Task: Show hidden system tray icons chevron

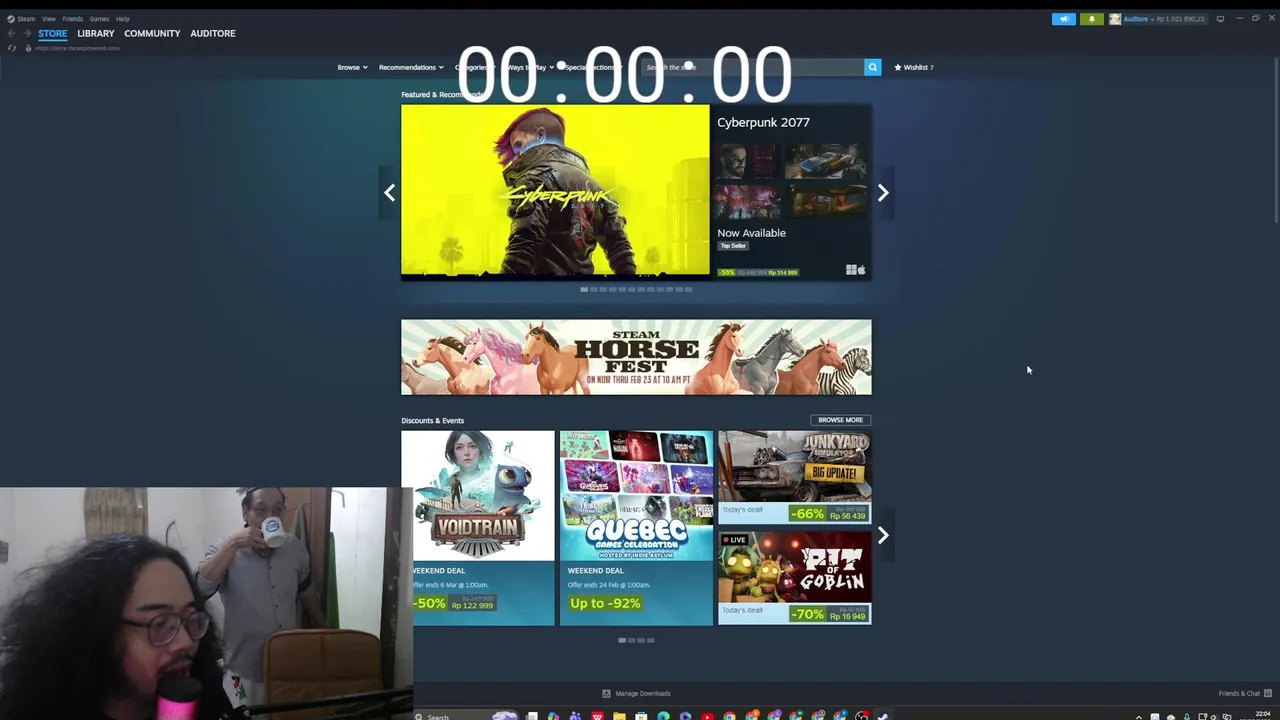Action: pyautogui.click(x=1138, y=716)
